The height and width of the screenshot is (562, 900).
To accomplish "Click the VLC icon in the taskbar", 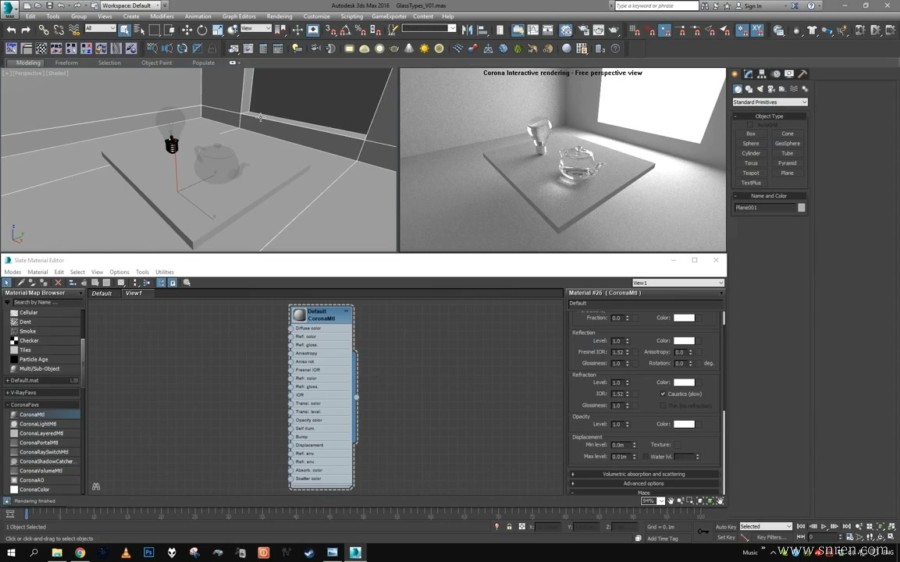I will [x=125, y=551].
